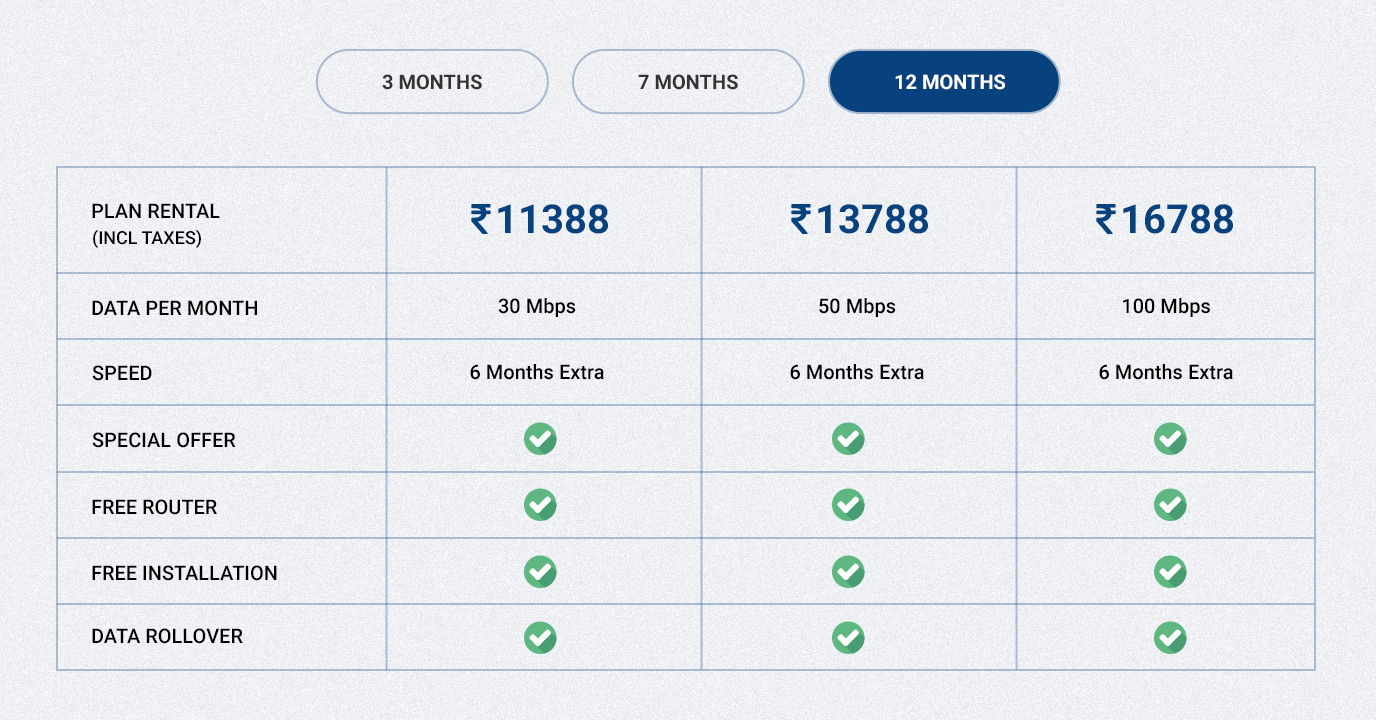This screenshot has width=1376, height=720.
Task: Click Special Offer checkmark for ₹16788 plan
Action: 1170,439
